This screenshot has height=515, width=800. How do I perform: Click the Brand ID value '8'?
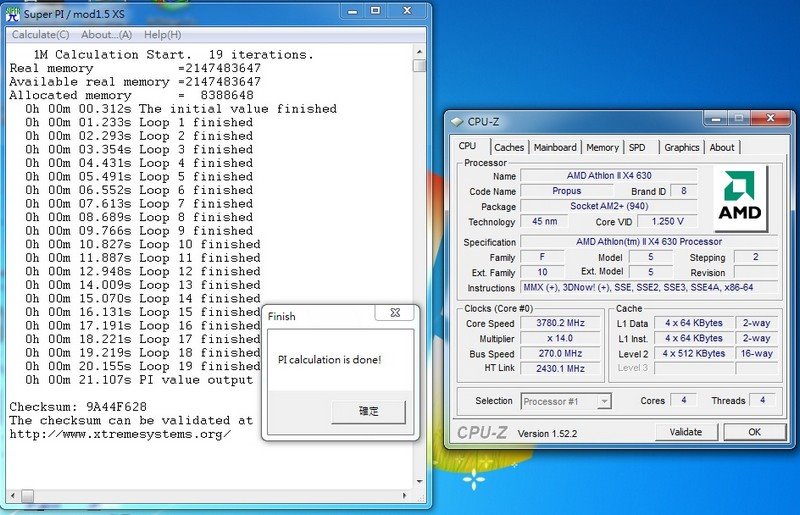tap(684, 191)
